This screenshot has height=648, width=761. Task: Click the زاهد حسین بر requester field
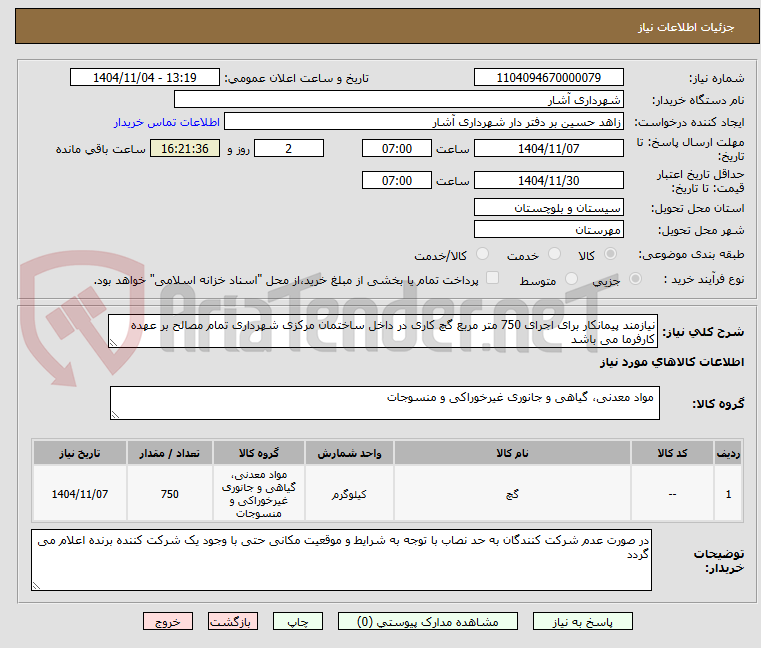(424, 122)
